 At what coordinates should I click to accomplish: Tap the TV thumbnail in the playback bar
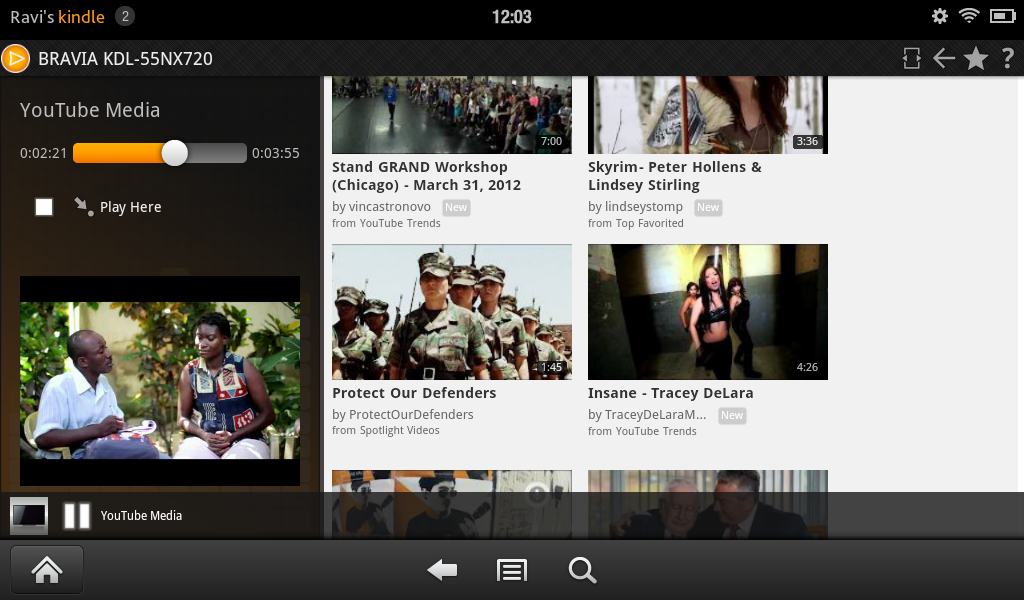(27, 515)
